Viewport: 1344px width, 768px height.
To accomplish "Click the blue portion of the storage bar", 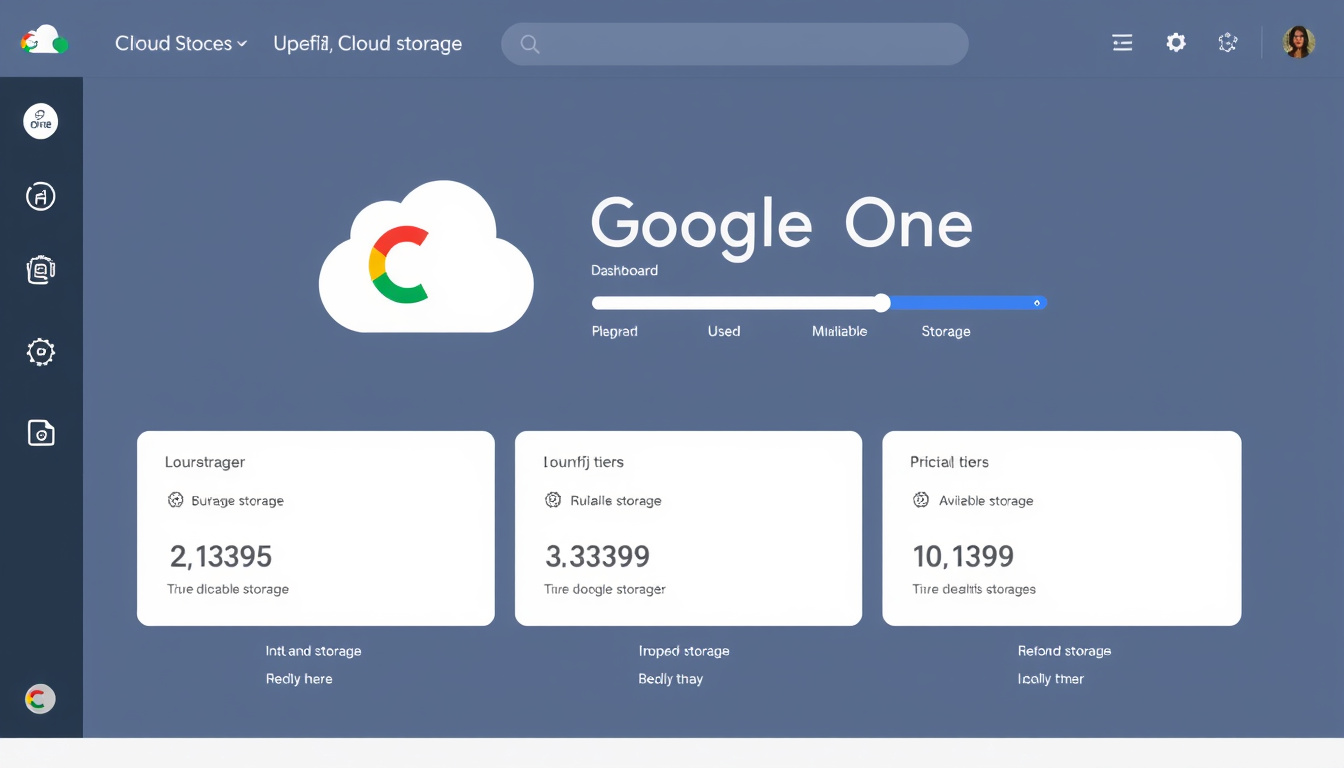I will click(x=968, y=302).
